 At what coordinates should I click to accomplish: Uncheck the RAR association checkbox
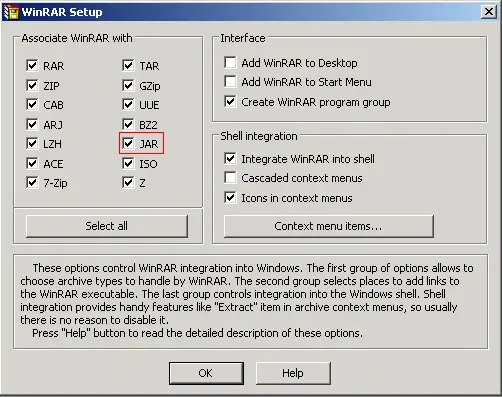coord(32,65)
